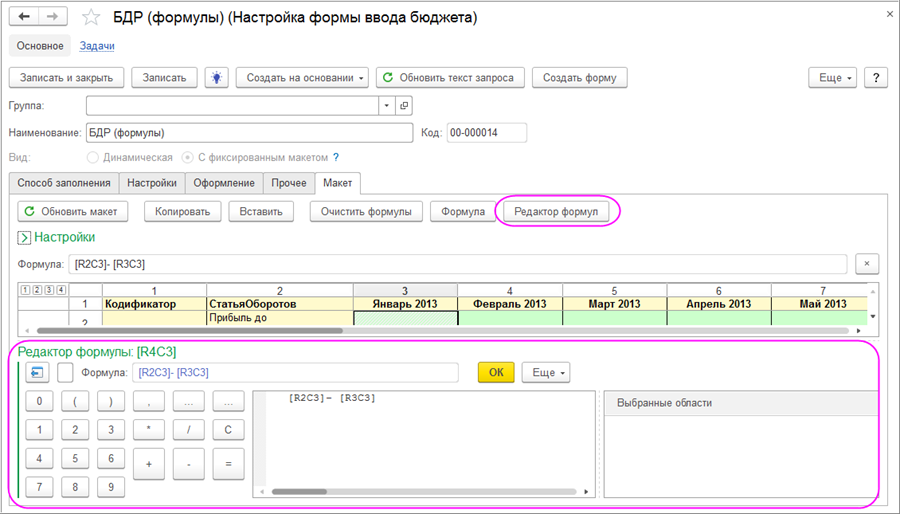
Task: Switch to the Способ заполнения tab
Action: (x=64, y=183)
